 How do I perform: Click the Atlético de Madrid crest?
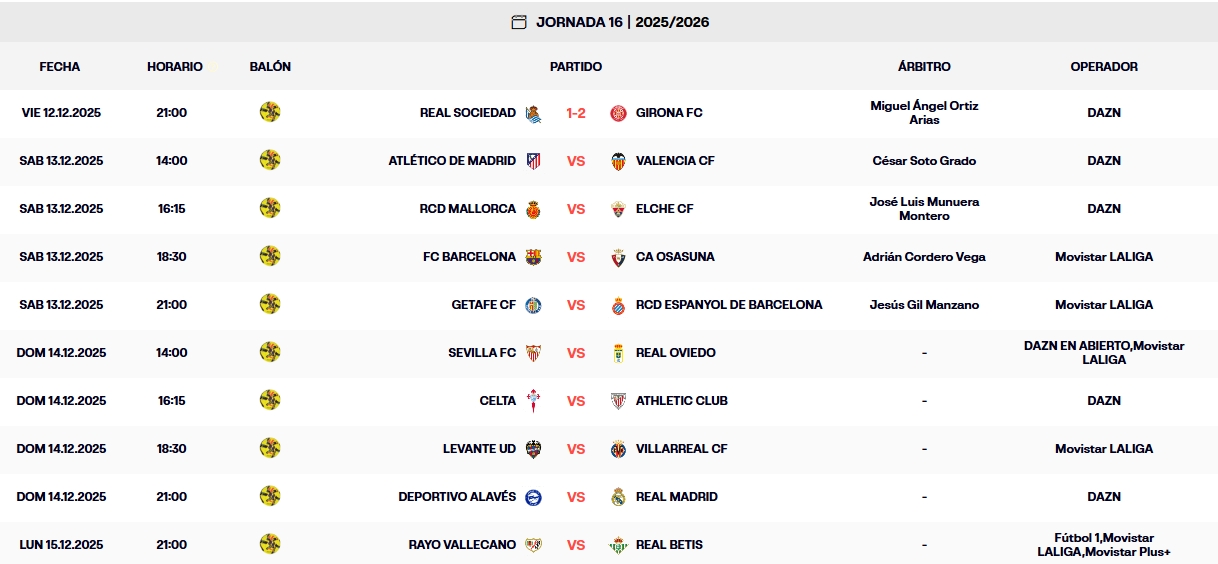pos(534,161)
